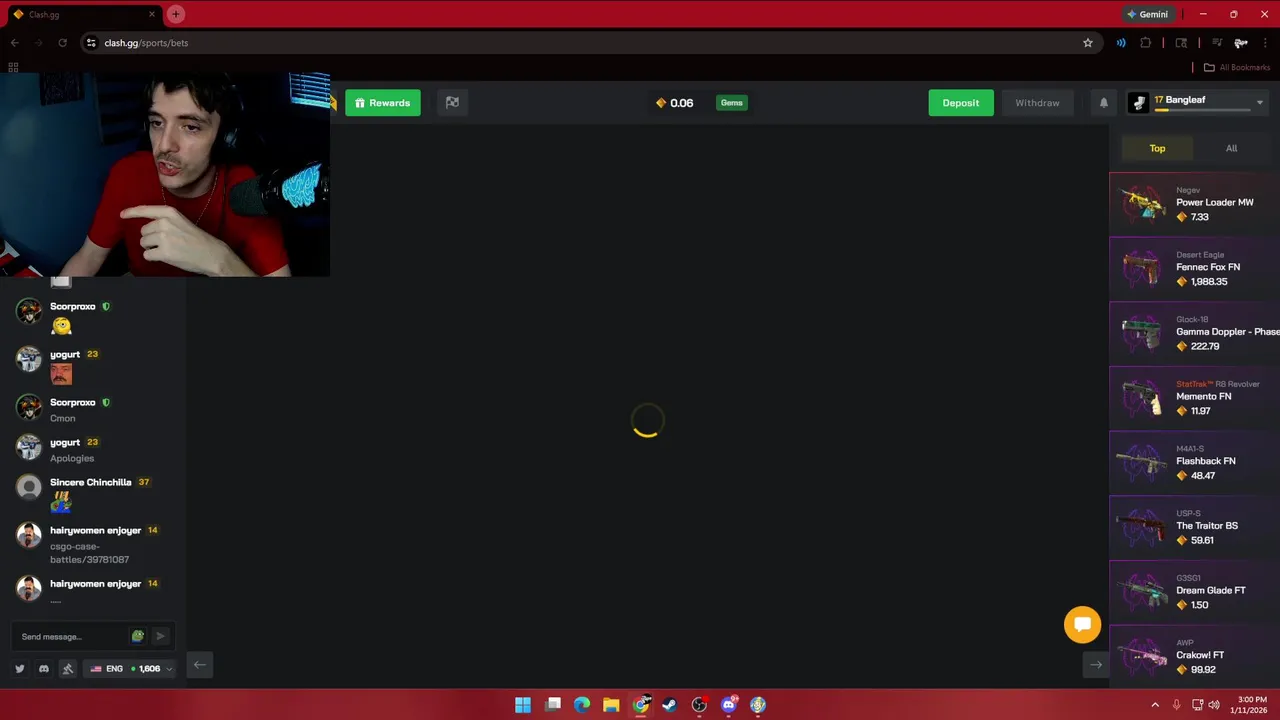Open the Windows Start menu
Screen dimensions: 1280x720
pos(523,705)
